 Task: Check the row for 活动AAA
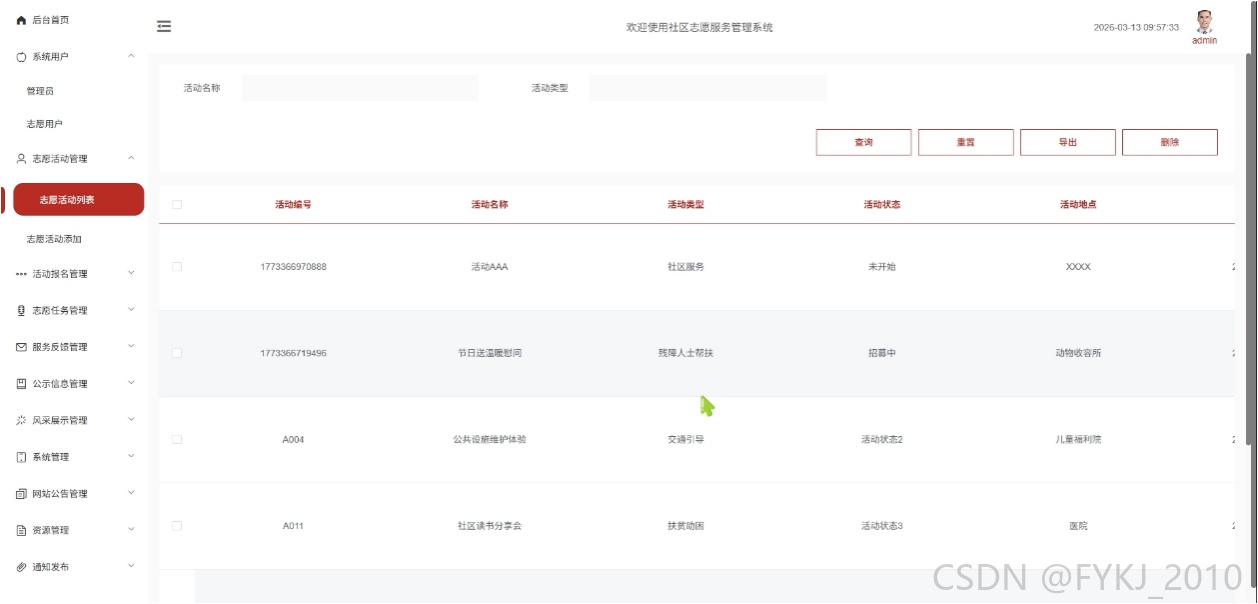pos(177,267)
